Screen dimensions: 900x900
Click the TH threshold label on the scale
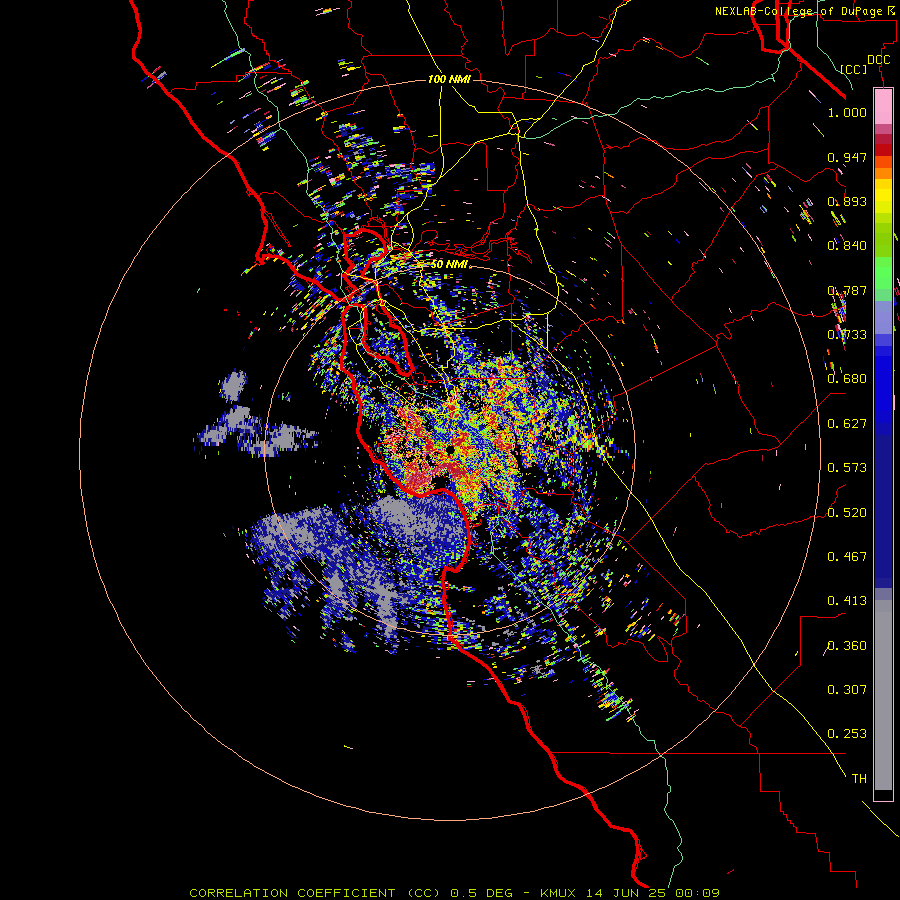(x=859, y=778)
